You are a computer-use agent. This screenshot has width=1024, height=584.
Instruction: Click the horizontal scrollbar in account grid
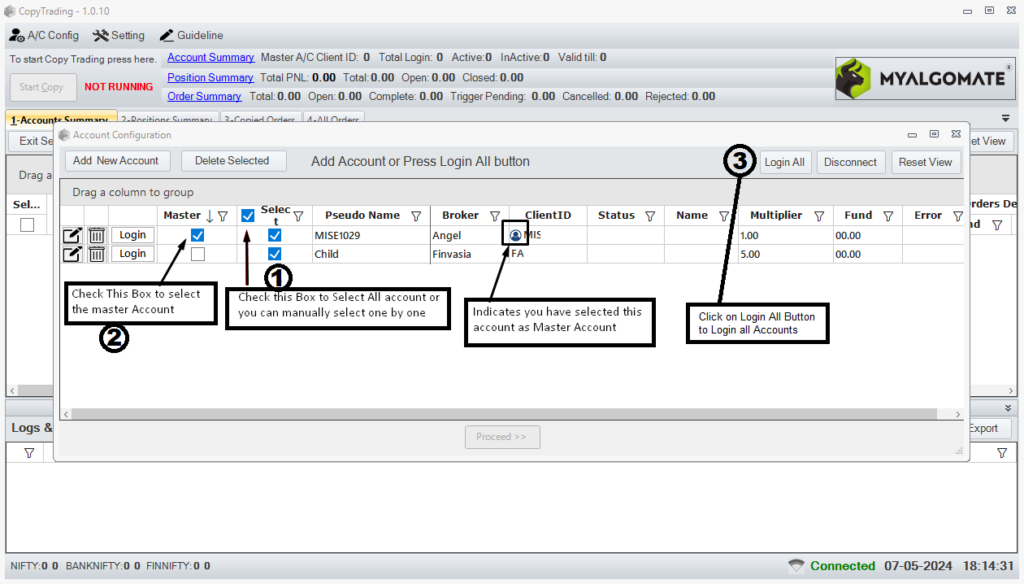coord(500,413)
